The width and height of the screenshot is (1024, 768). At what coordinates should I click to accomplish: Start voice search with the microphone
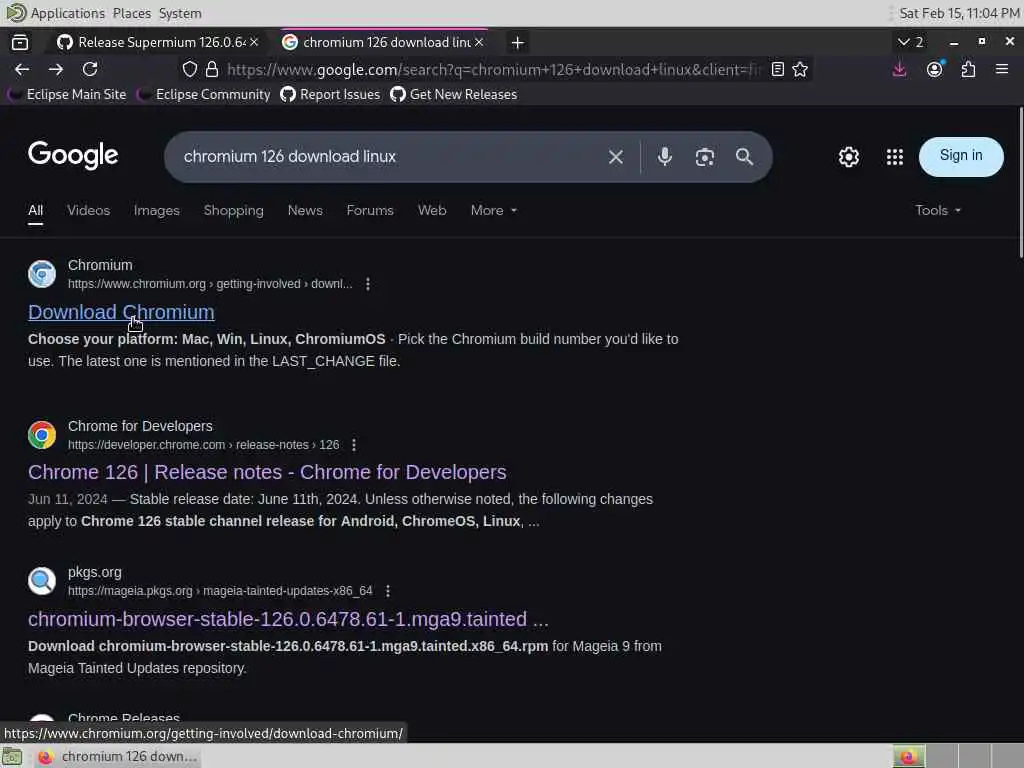665,157
